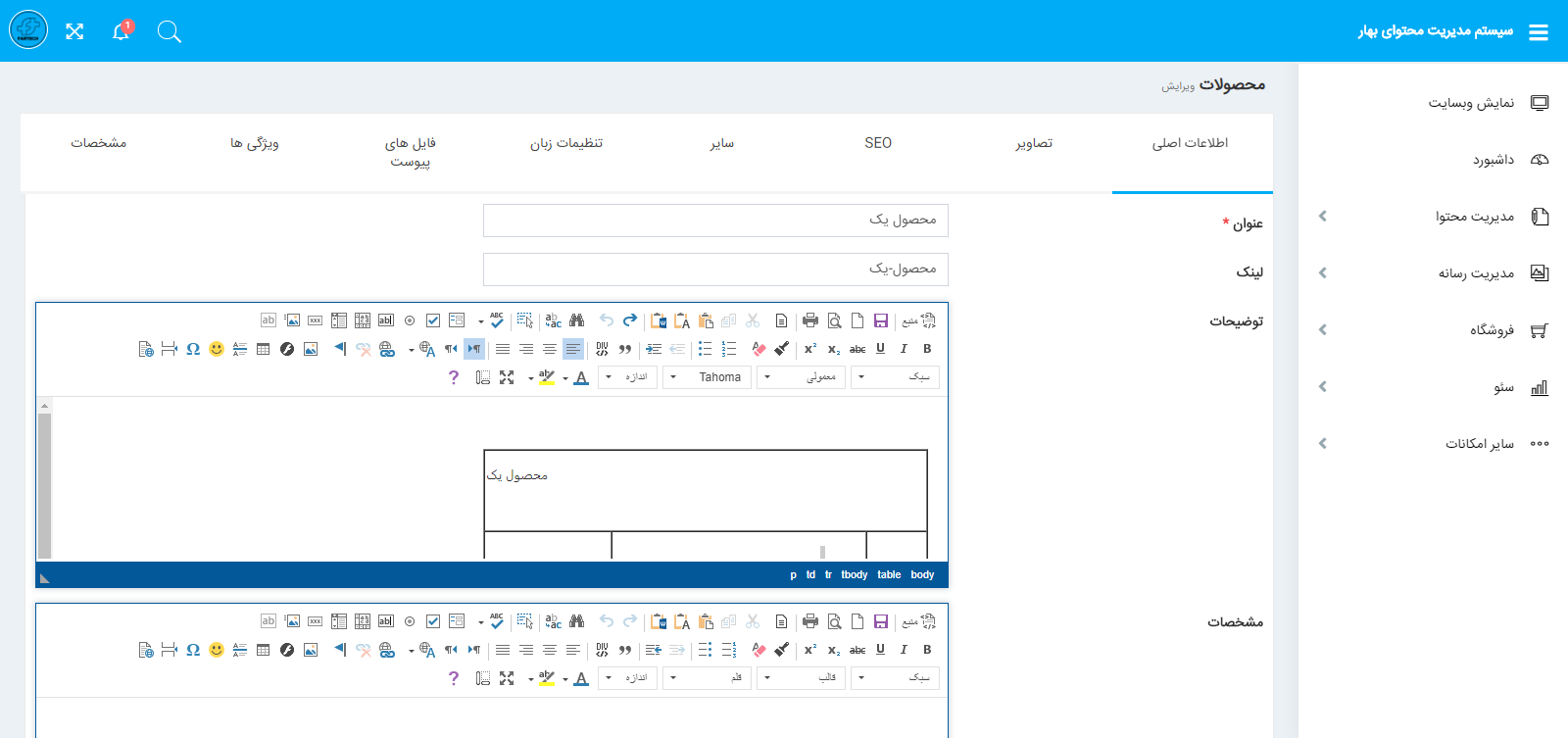Click the text color button in توضیحات editor
Viewport: 1568px width, 738px height.
(x=581, y=377)
